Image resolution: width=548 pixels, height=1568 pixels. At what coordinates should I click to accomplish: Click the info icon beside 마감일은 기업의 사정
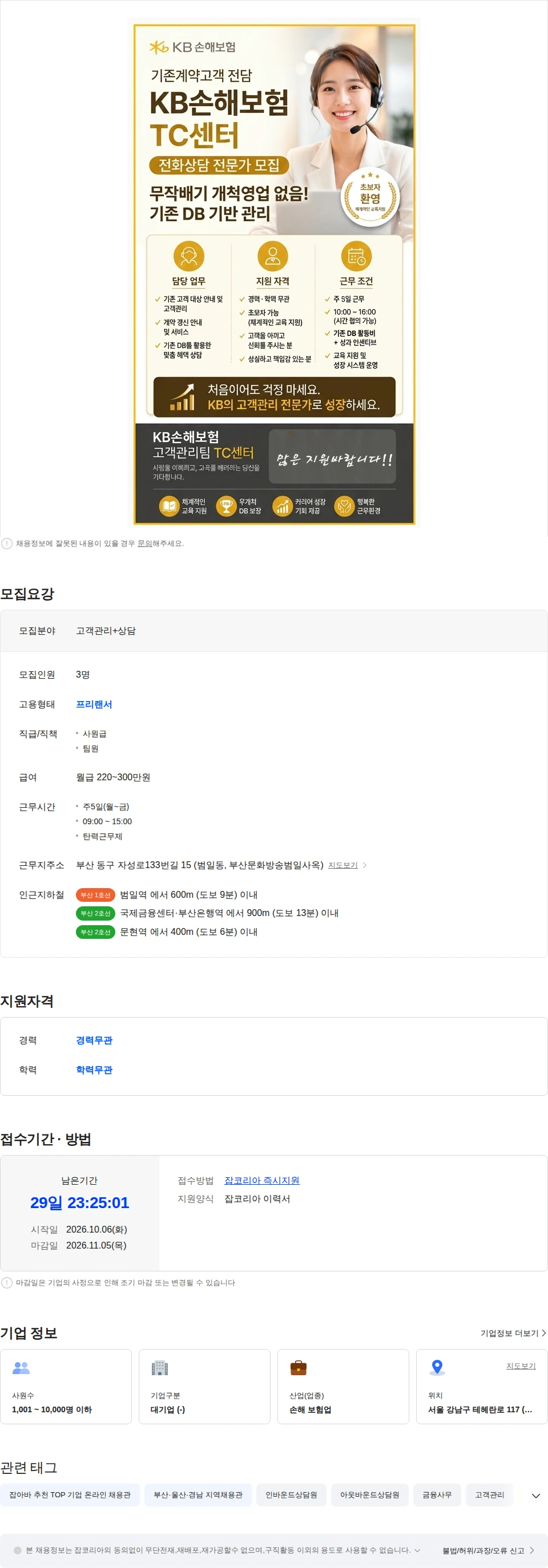[7, 1283]
